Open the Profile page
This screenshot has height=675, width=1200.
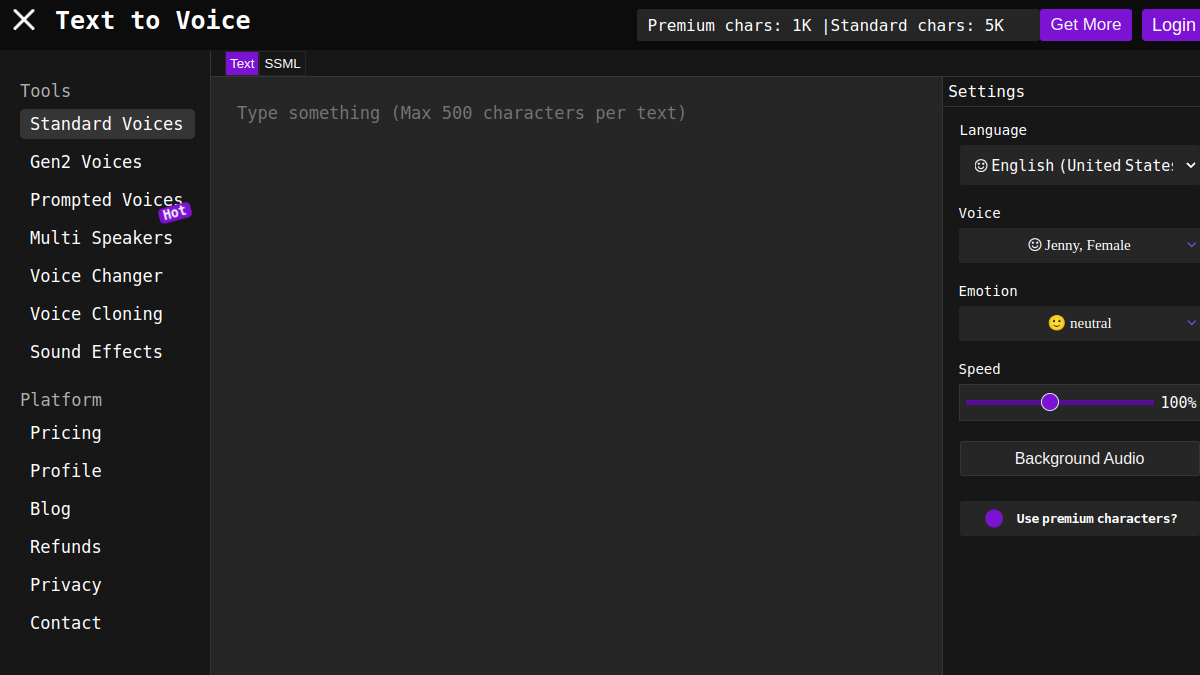[66, 471]
